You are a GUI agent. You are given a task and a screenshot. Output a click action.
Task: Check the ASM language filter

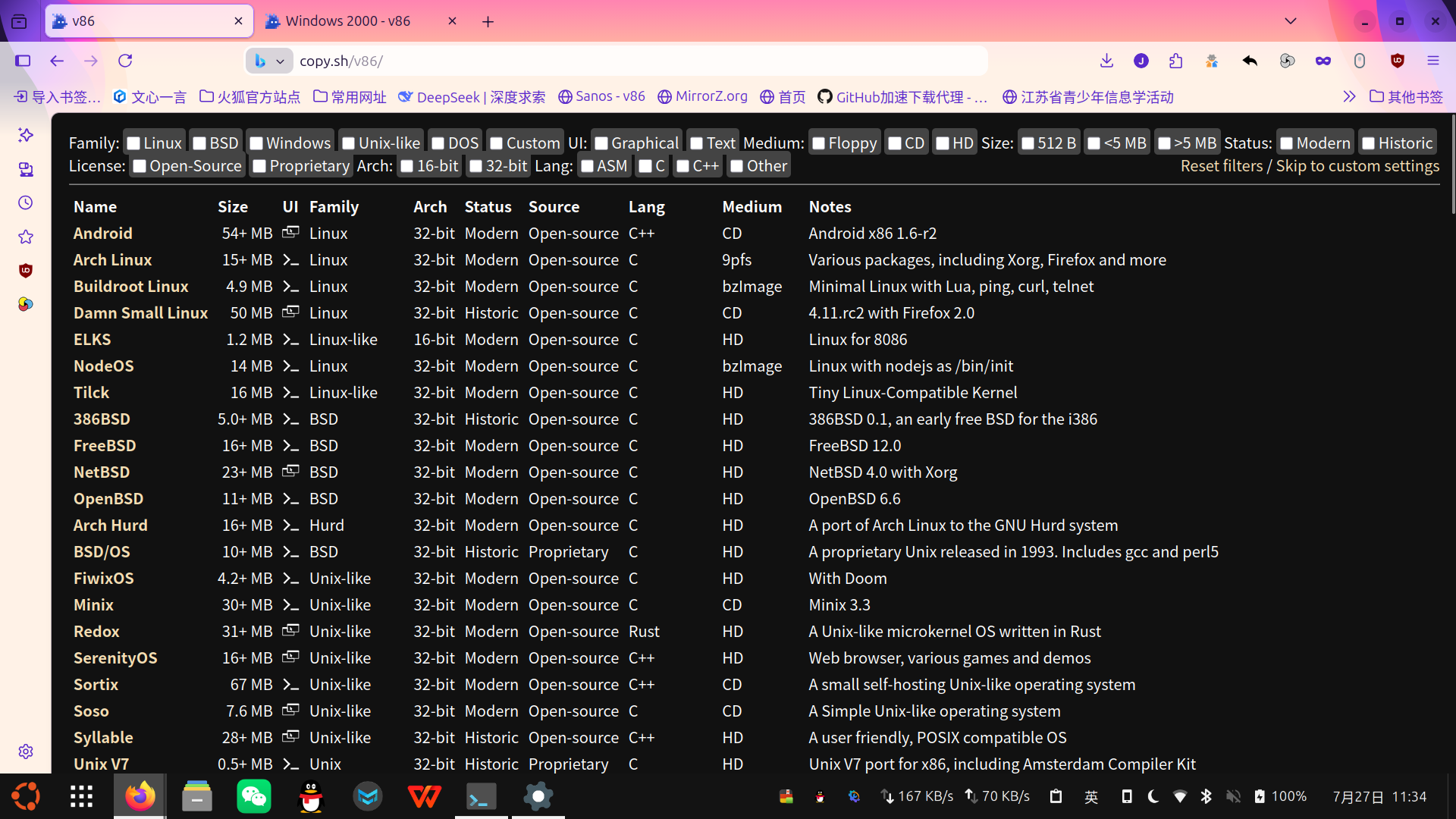(x=587, y=166)
